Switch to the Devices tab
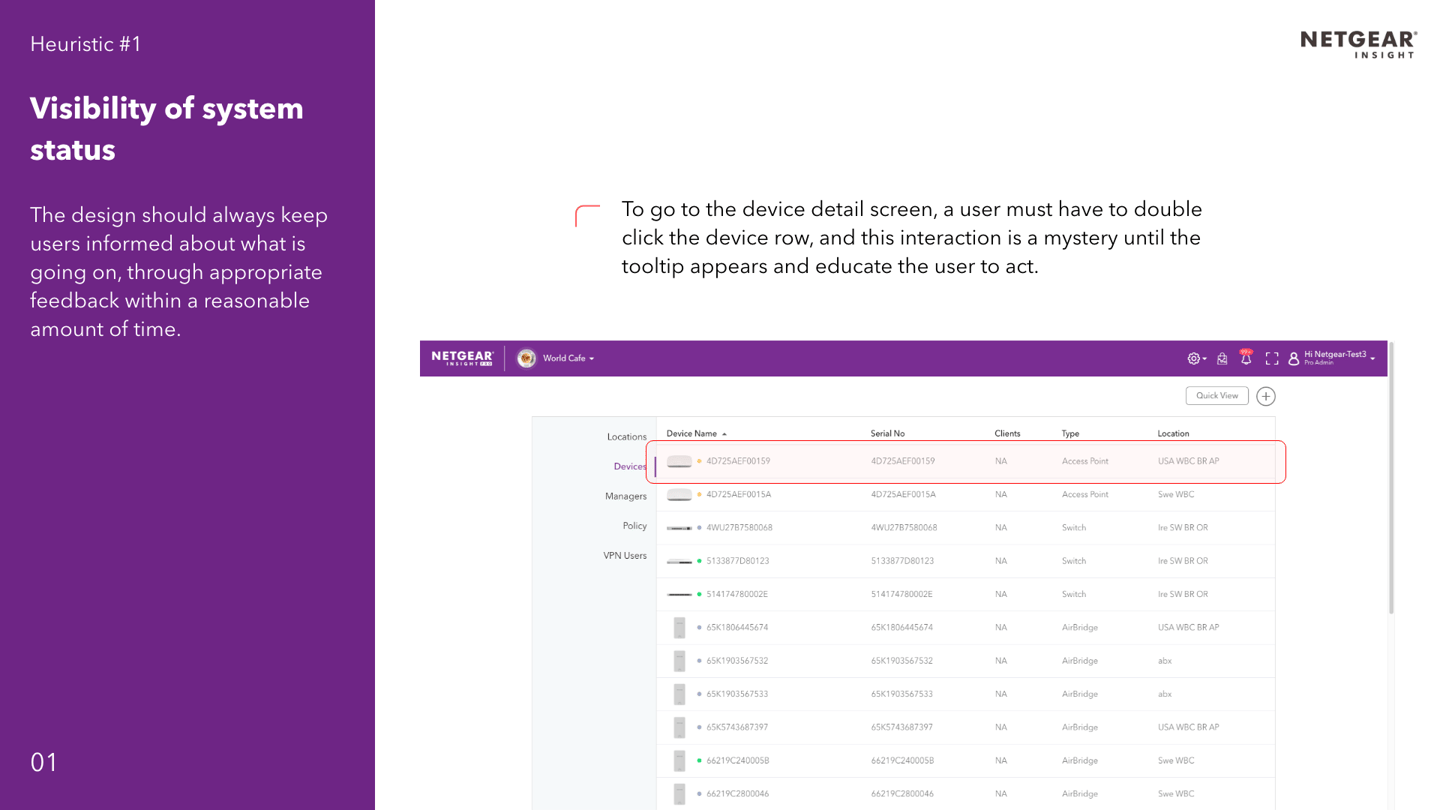The image size is (1440, 810). click(x=630, y=466)
